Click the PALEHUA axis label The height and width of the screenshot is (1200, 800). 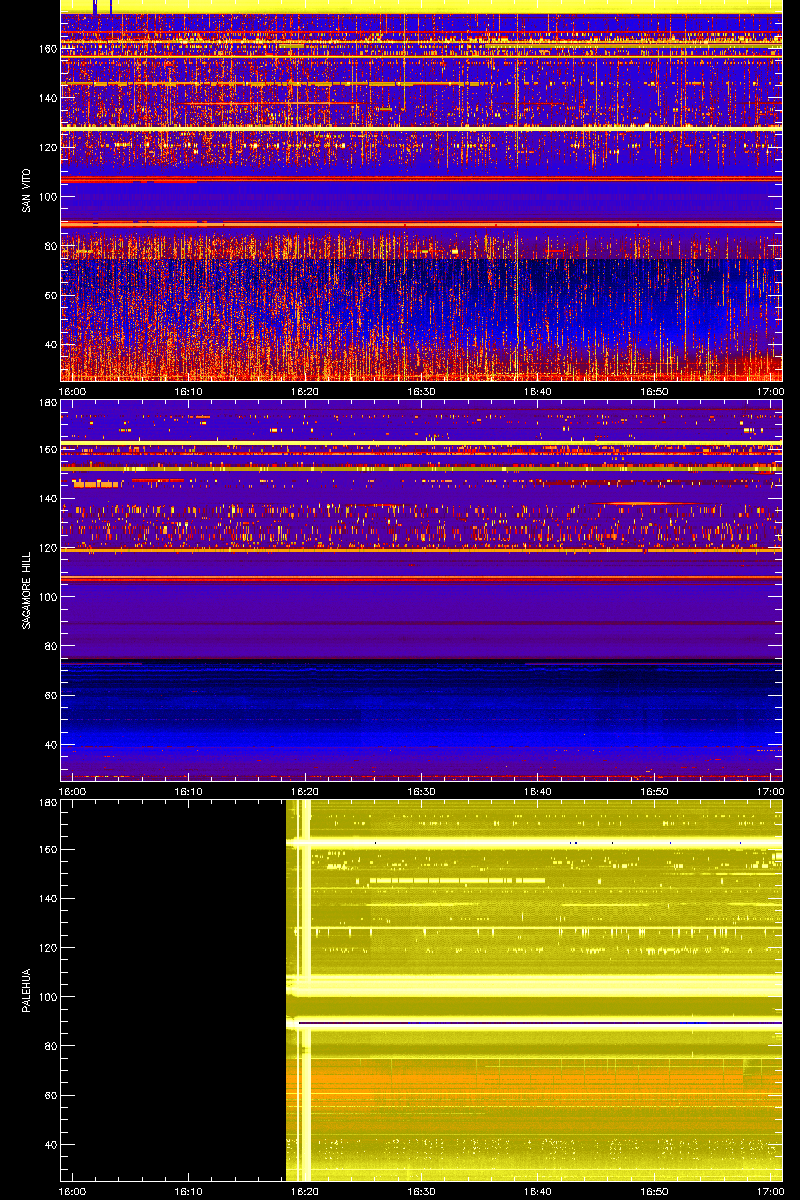(x=24, y=990)
